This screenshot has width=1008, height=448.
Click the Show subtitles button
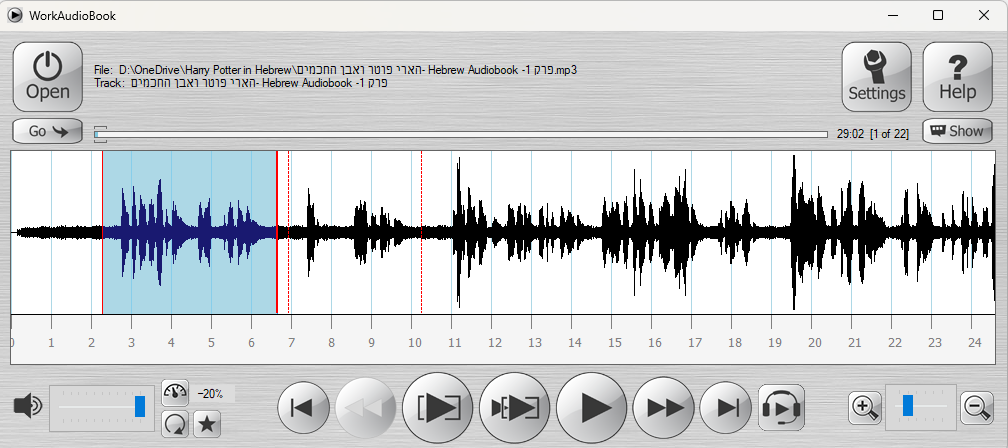point(957,131)
